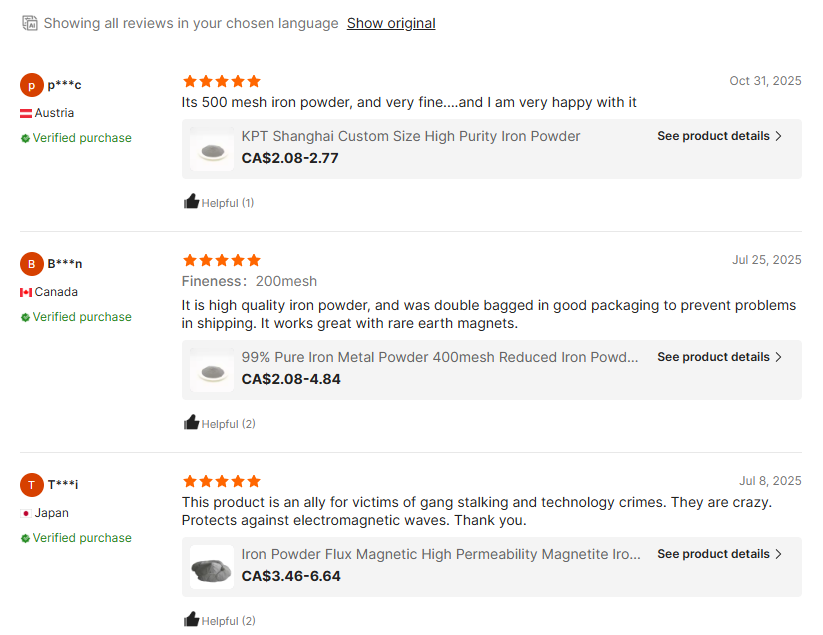The height and width of the screenshot is (635, 823).
Task: Open product details for 99% Pure Iron Powder
Action: pos(719,357)
